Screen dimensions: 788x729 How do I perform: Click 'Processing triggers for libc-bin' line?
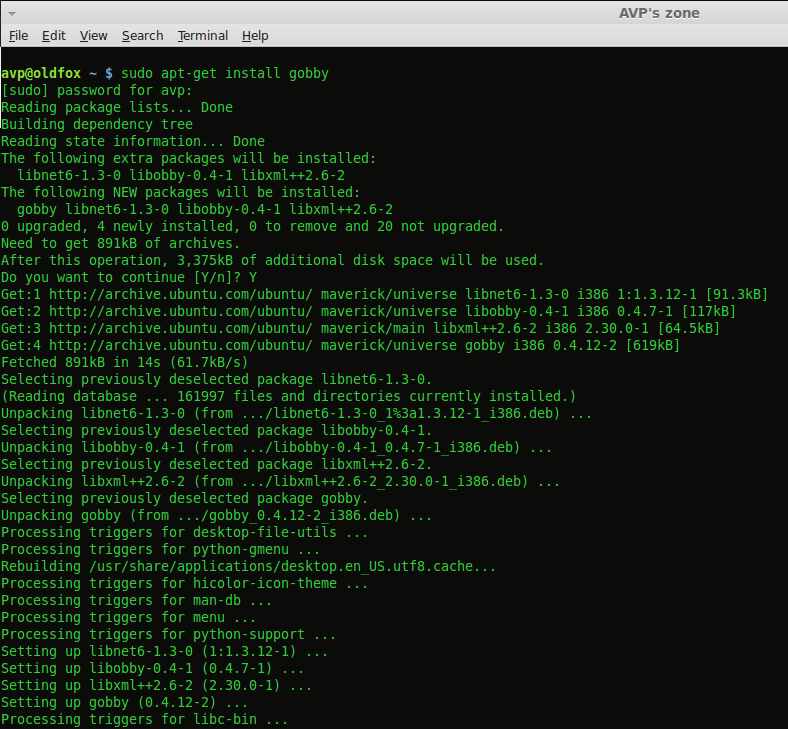coord(144,720)
